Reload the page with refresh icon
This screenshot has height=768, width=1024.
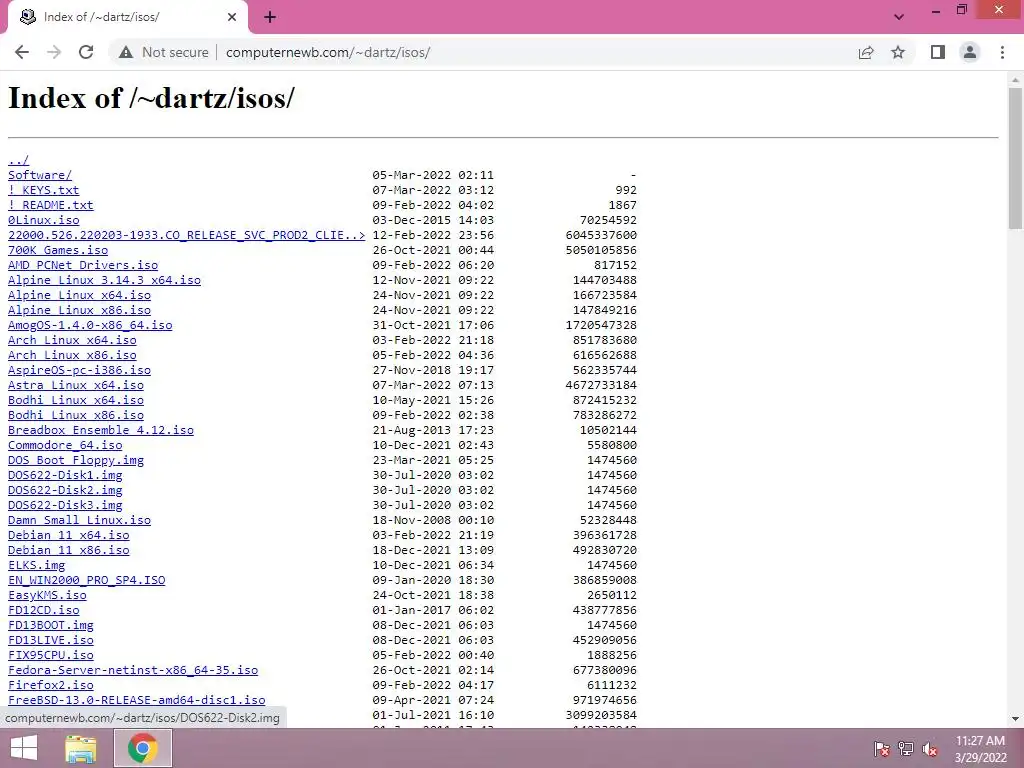click(86, 52)
